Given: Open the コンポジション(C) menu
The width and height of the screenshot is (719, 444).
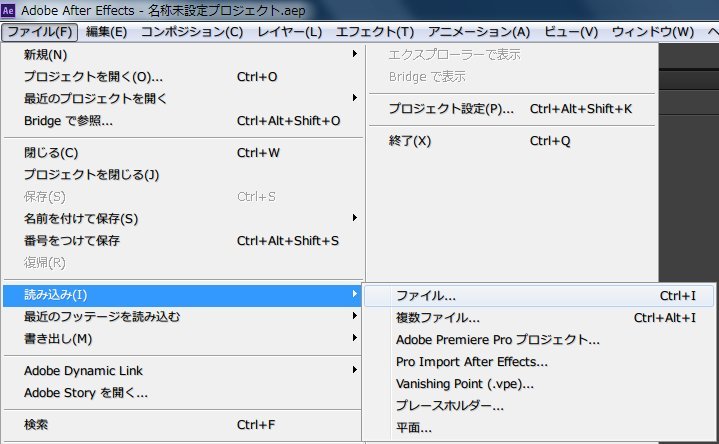Looking at the screenshot, I should coord(191,32).
